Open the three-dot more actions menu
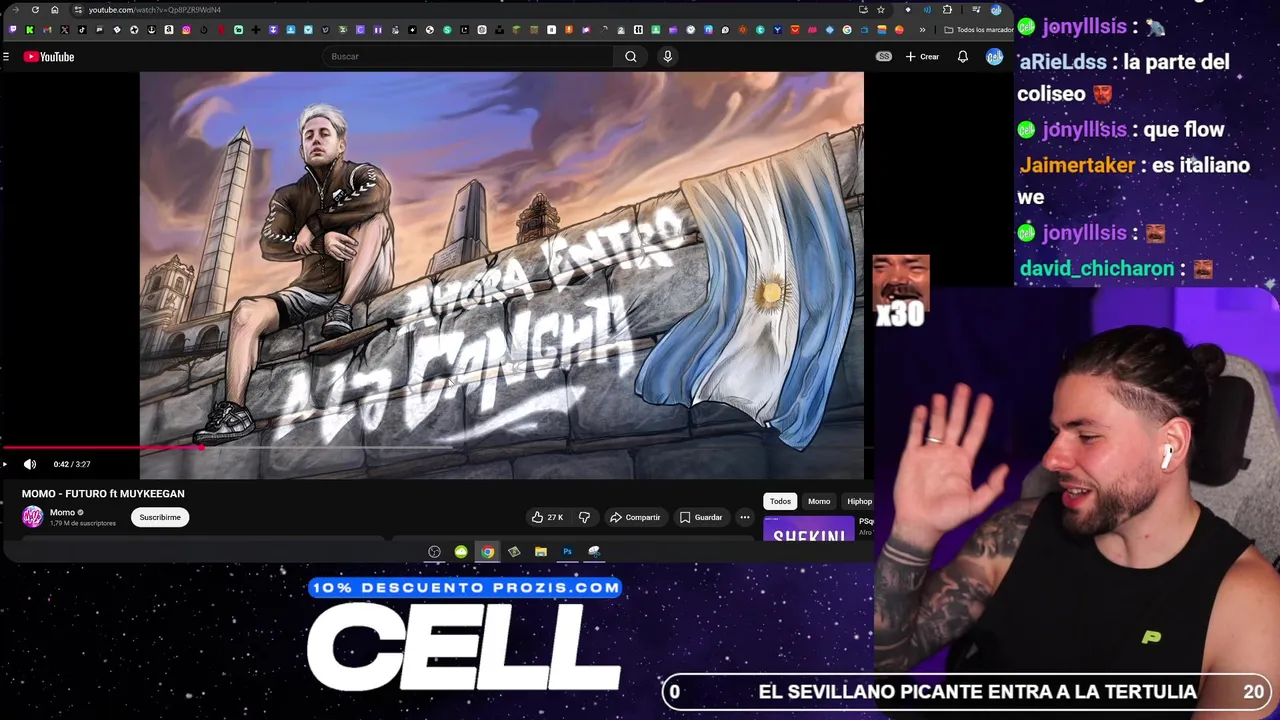This screenshot has width=1280, height=720. [x=745, y=517]
